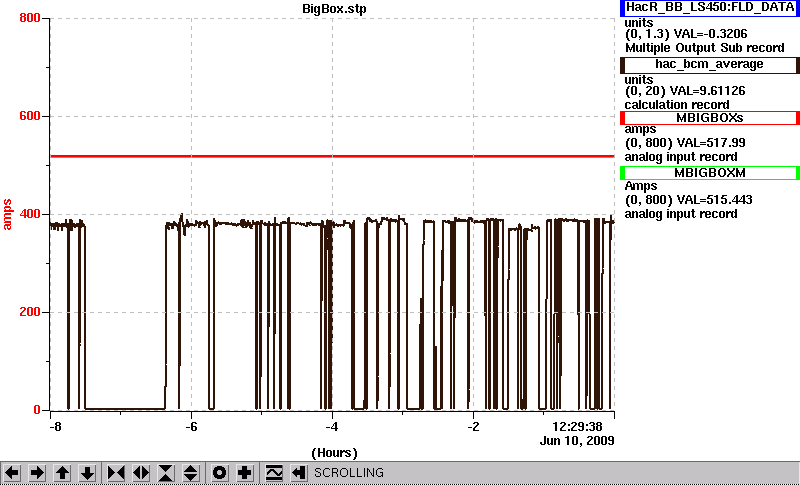Click the VAL=515.443 reading for MBIGBOXM

tap(713, 200)
